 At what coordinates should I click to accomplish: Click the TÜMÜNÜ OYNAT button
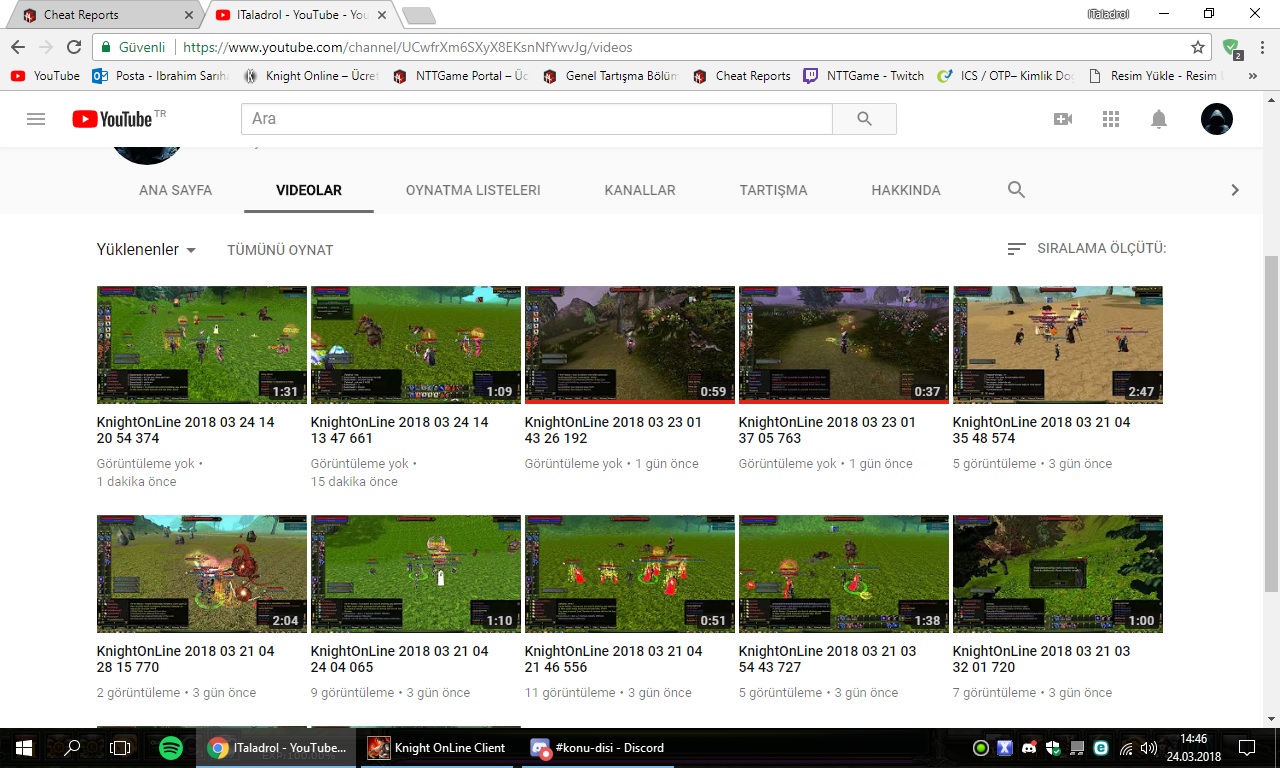[280, 250]
